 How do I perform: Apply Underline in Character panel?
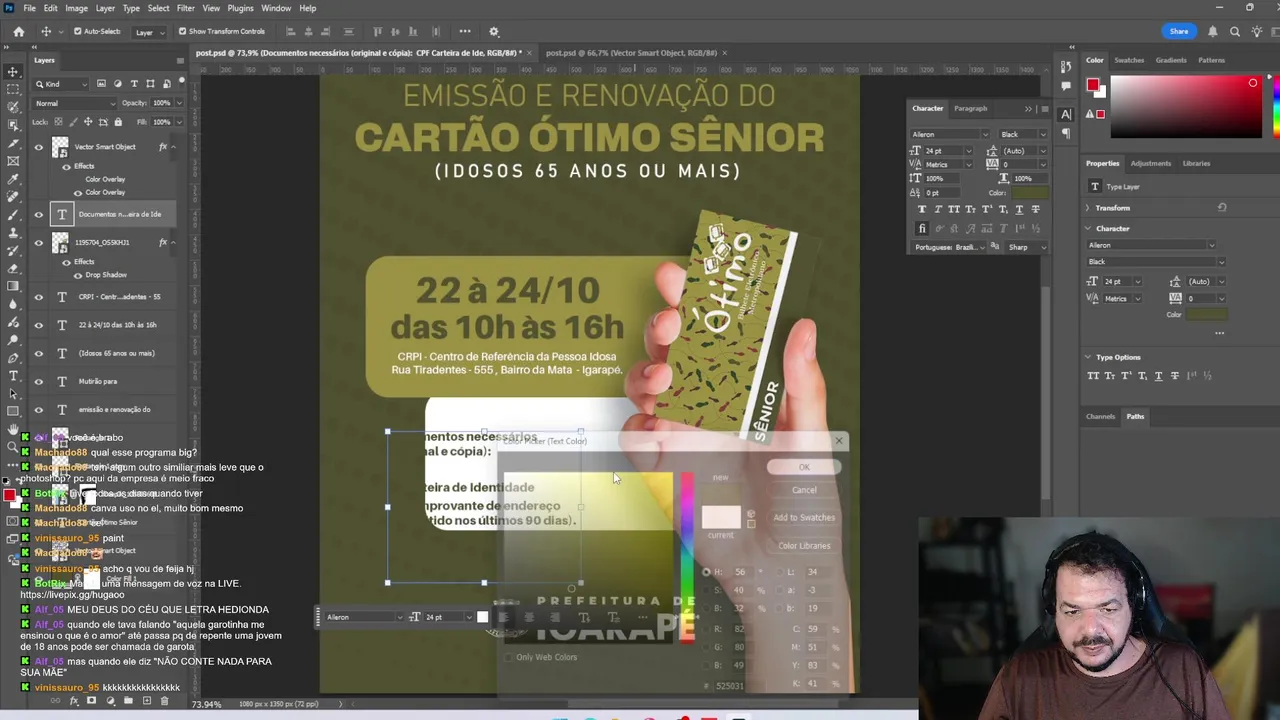[x=1019, y=209]
